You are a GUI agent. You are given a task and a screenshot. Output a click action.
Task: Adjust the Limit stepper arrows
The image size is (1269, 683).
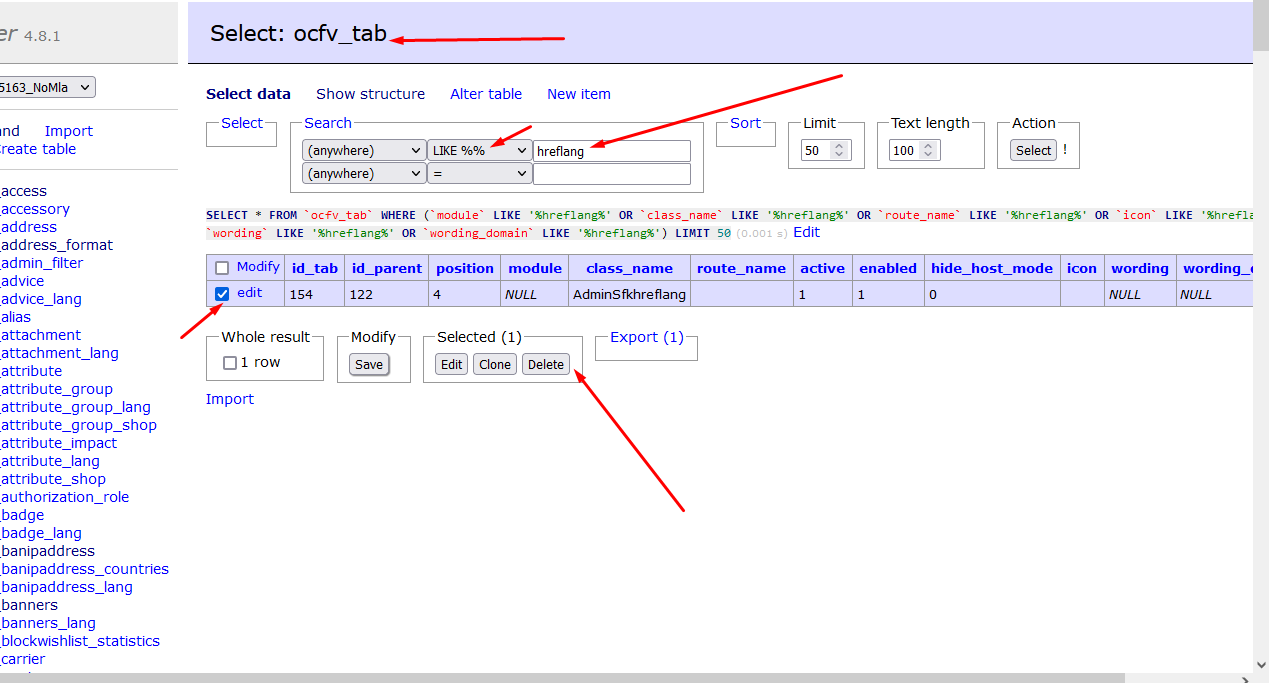click(x=840, y=150)
